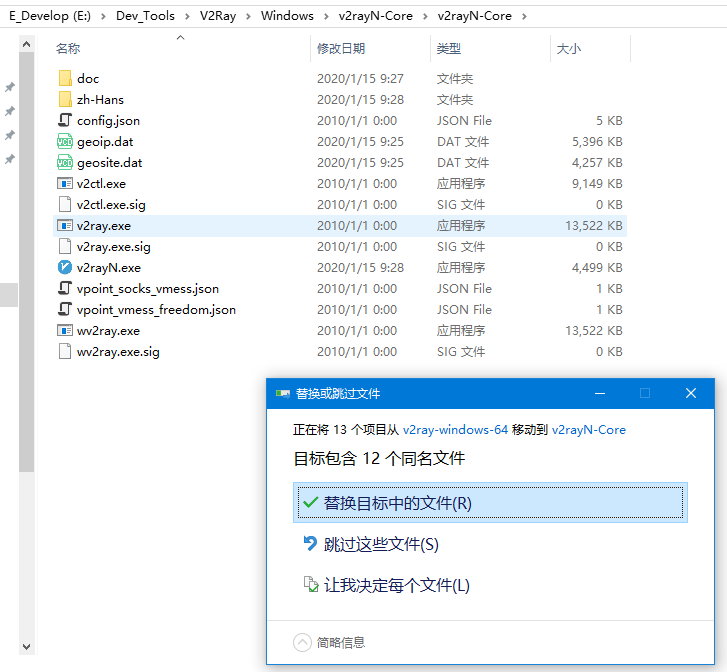Image resolution: width=727 pixels, height=672 pixels.
Task: Click the geosite.dat file icon
Action: 65,162
